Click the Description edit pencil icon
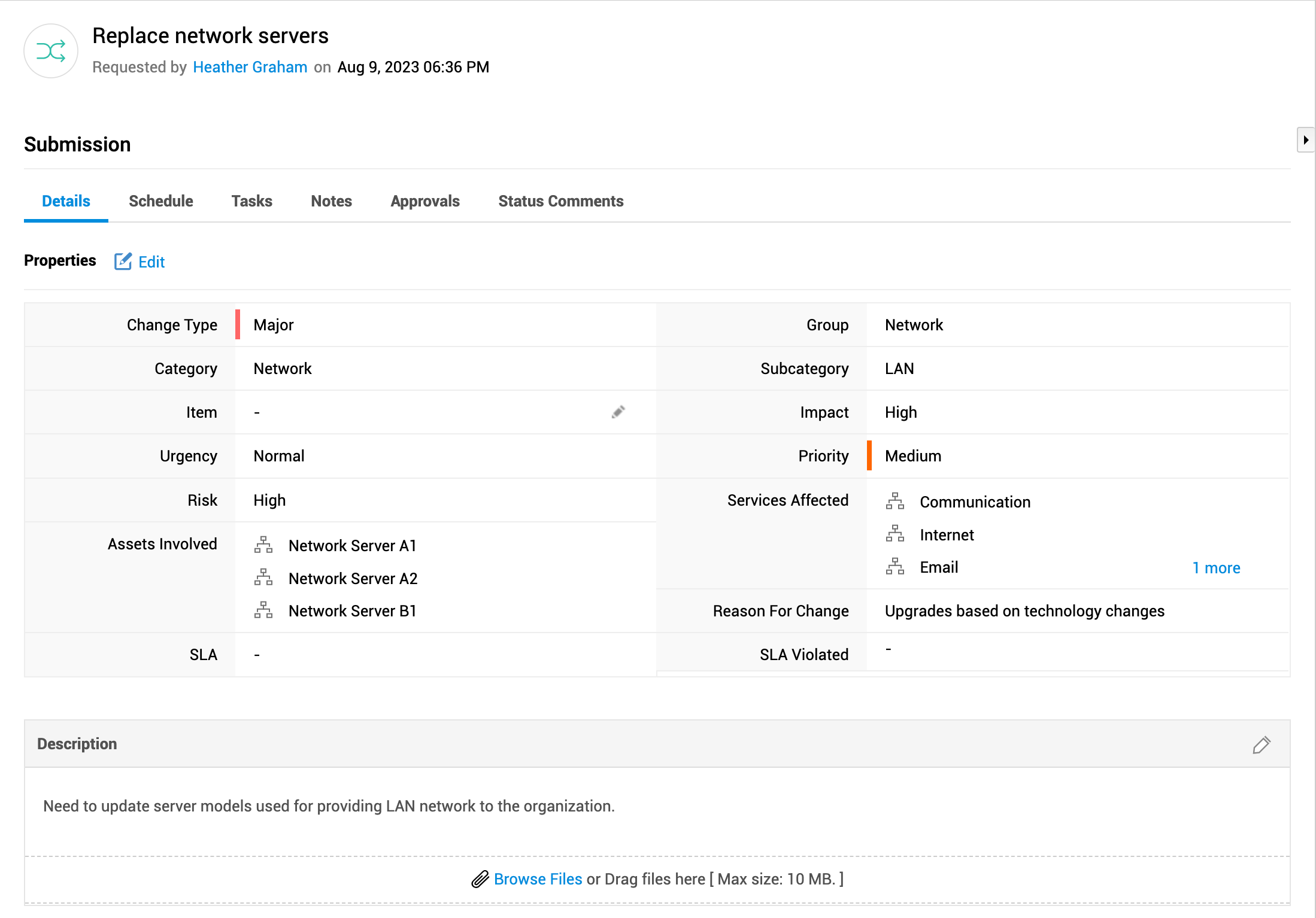 tap(1261, 744)
